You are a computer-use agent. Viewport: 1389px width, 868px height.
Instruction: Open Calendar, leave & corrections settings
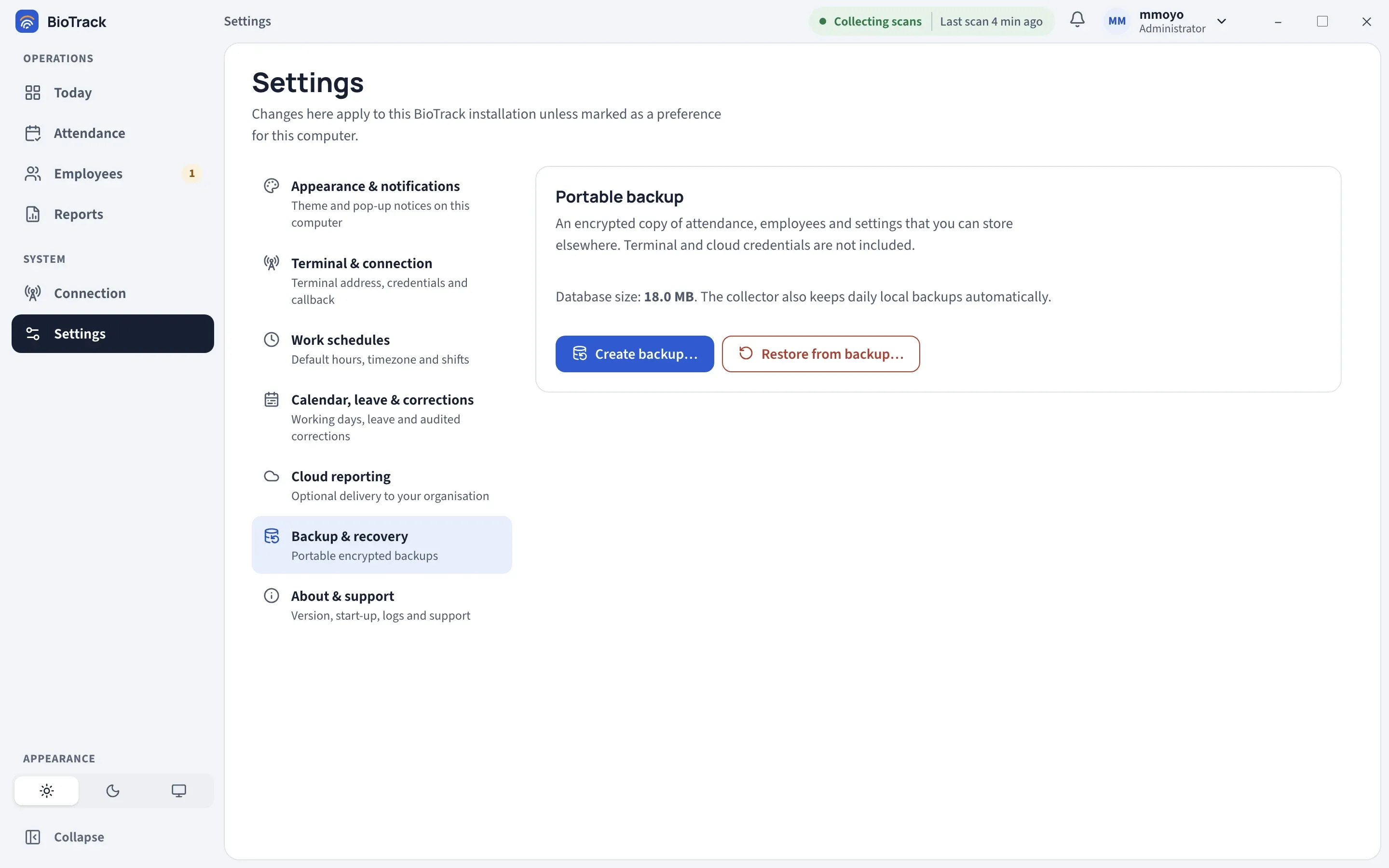tap(381, 417)
